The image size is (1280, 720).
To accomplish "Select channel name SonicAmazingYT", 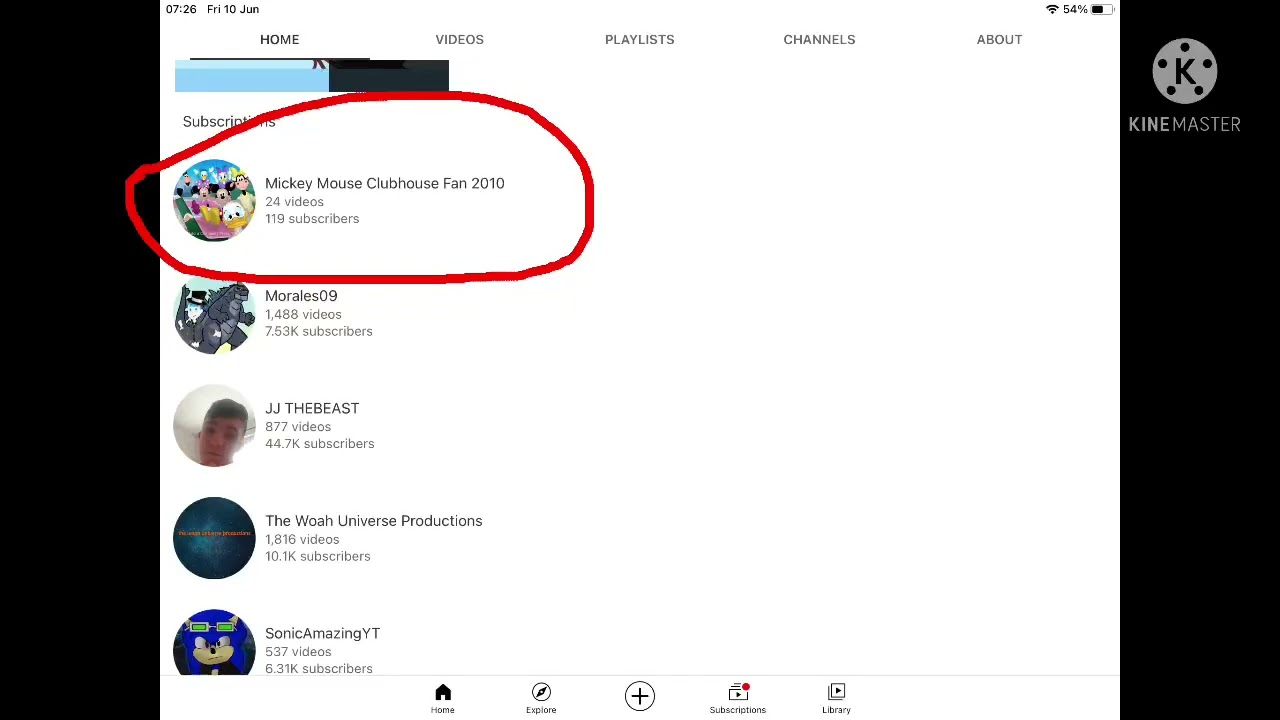I will click(x=322, y=634).
